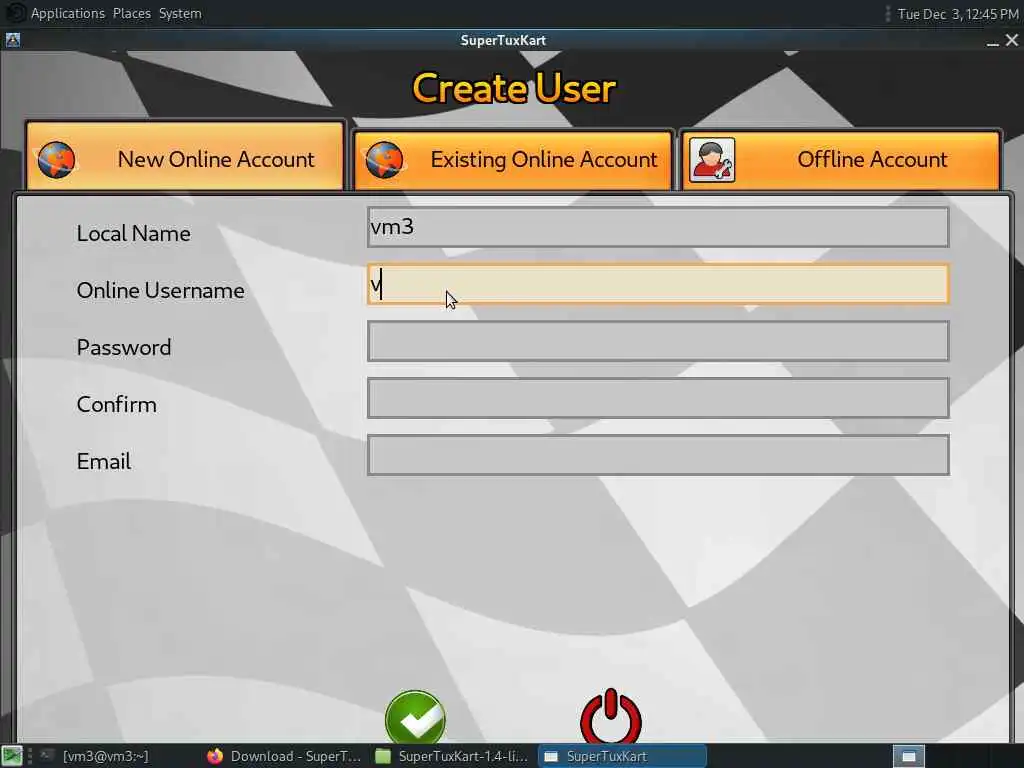Viewport: 1024px width, 768px height.
Task: Select the SuperTuxKart taskbar window button
Action: [622, 756]
